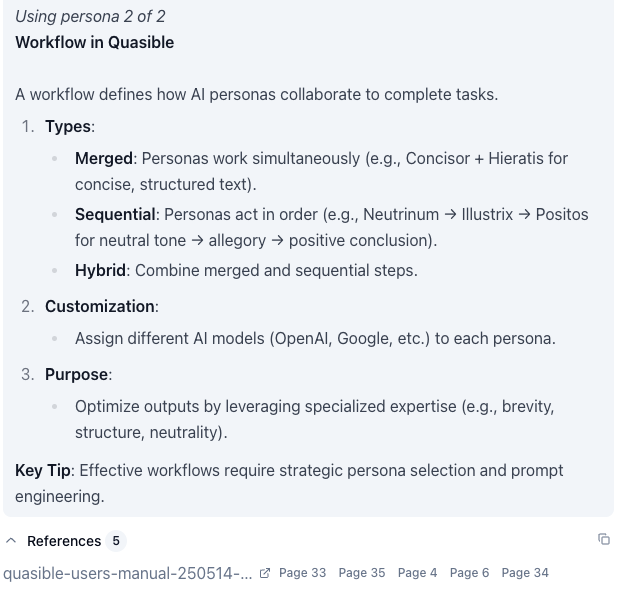The width and height of the screenshot is (634, 613).
Task: Click the bold 'Hybrid' term
Action: pos(100,270)
